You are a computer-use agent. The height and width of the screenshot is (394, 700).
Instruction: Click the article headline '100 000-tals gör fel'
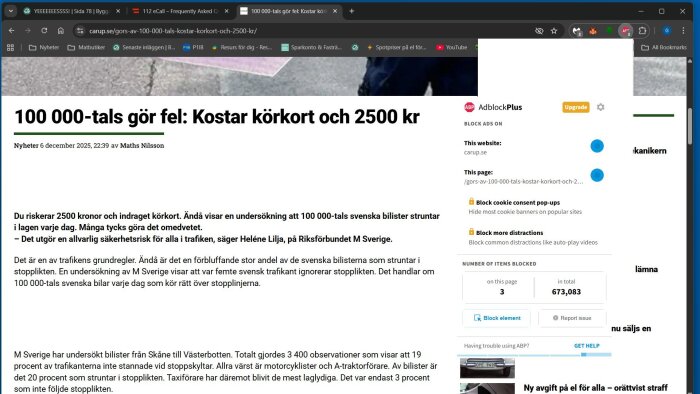pos(217,117)
